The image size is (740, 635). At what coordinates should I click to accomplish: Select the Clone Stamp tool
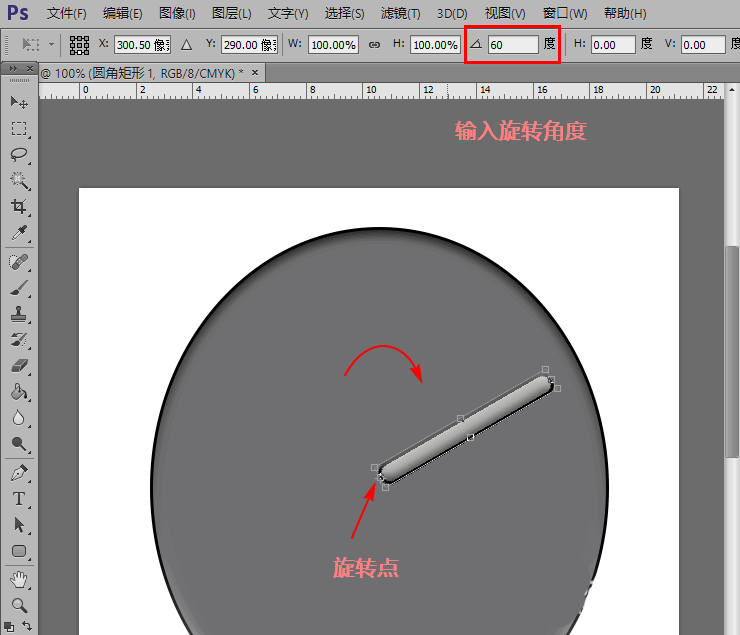(x=19, y=314)
